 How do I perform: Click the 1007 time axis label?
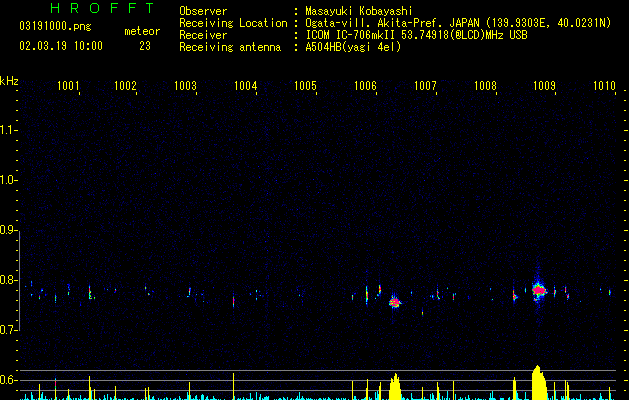(x=425, y=86)
